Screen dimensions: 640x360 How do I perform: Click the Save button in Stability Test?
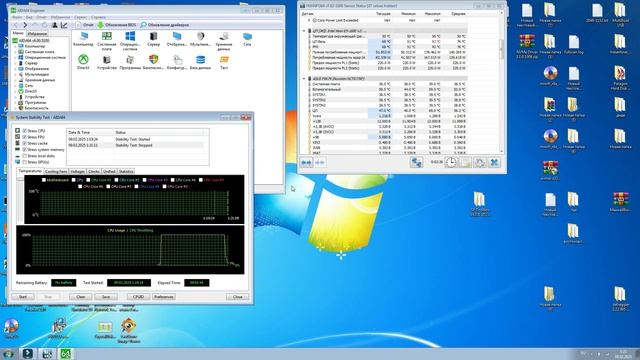coord(106,297)
